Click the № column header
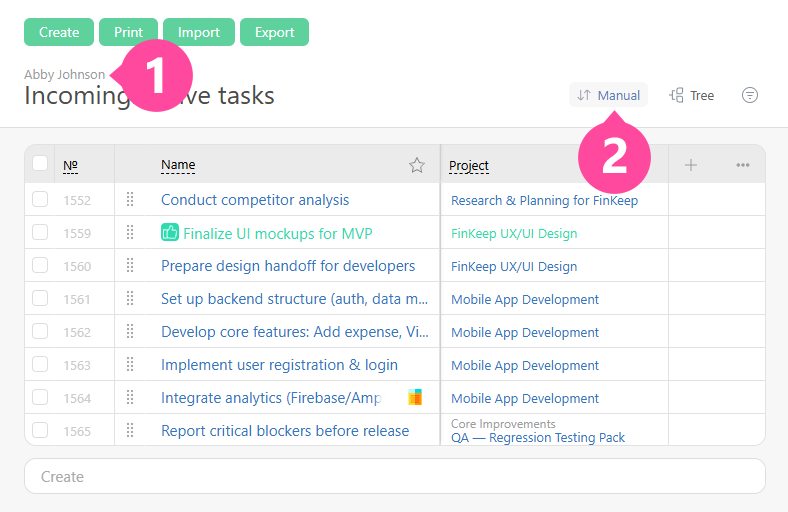 70,165
